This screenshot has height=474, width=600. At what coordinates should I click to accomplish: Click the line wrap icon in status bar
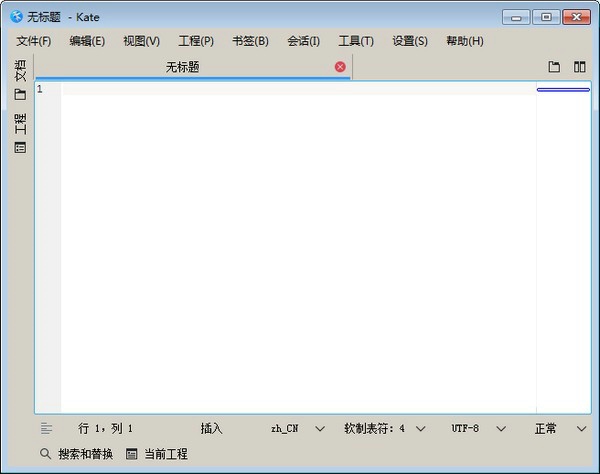coord(46,428)
